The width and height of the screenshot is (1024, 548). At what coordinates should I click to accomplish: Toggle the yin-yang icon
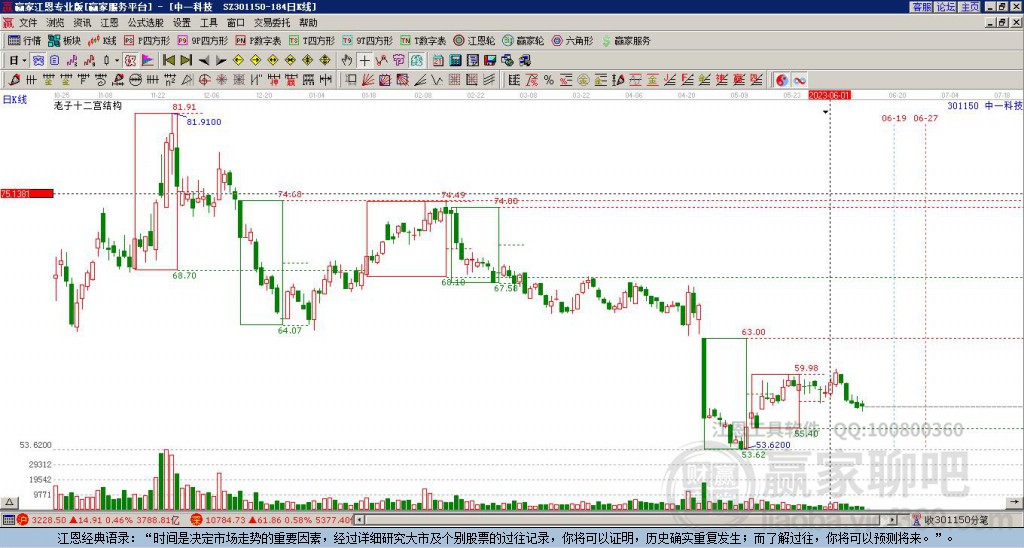click(781, 80)
